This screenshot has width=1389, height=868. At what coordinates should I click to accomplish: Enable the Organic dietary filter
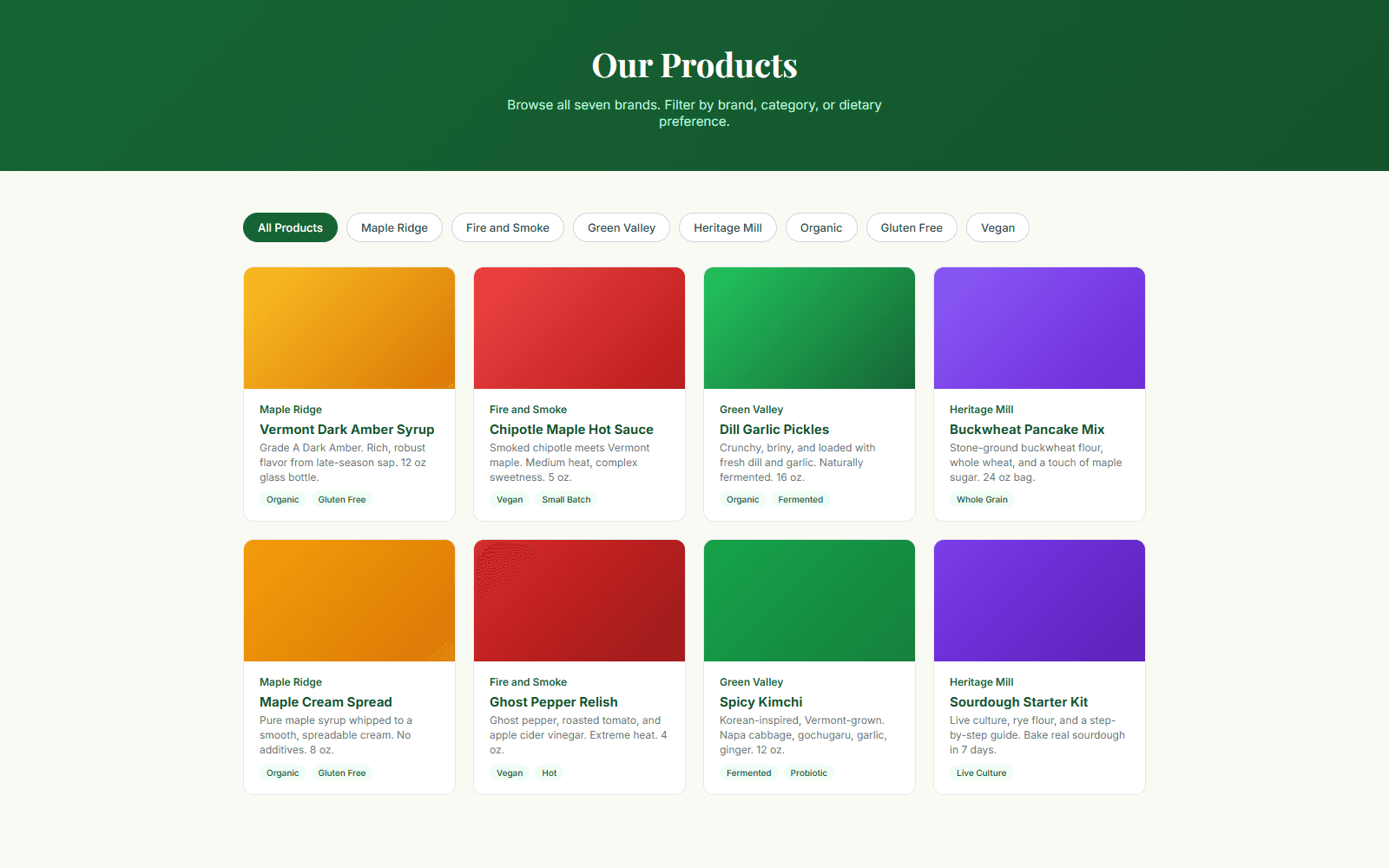coord(820,227)
